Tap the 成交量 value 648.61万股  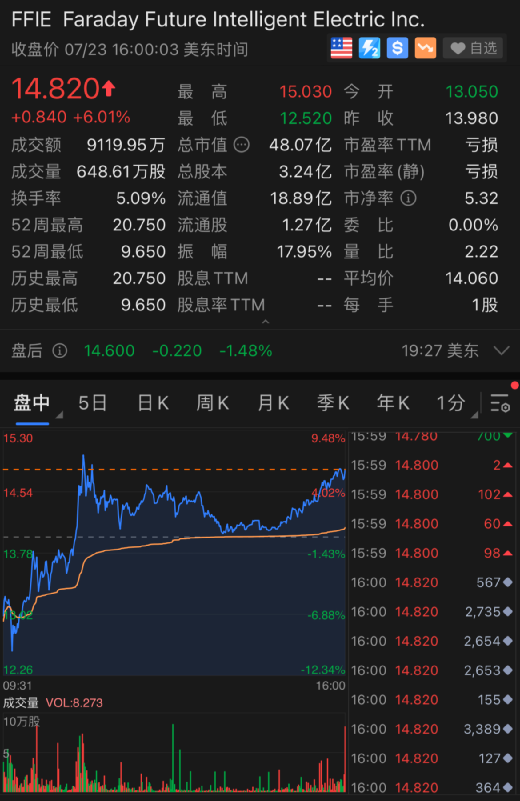click(x=121, y=172)
